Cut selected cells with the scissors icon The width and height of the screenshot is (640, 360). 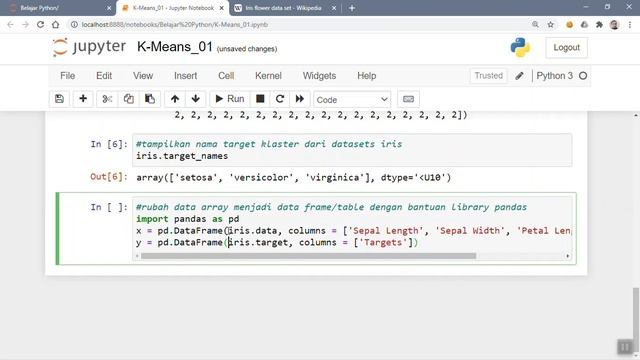coord(107,99)
